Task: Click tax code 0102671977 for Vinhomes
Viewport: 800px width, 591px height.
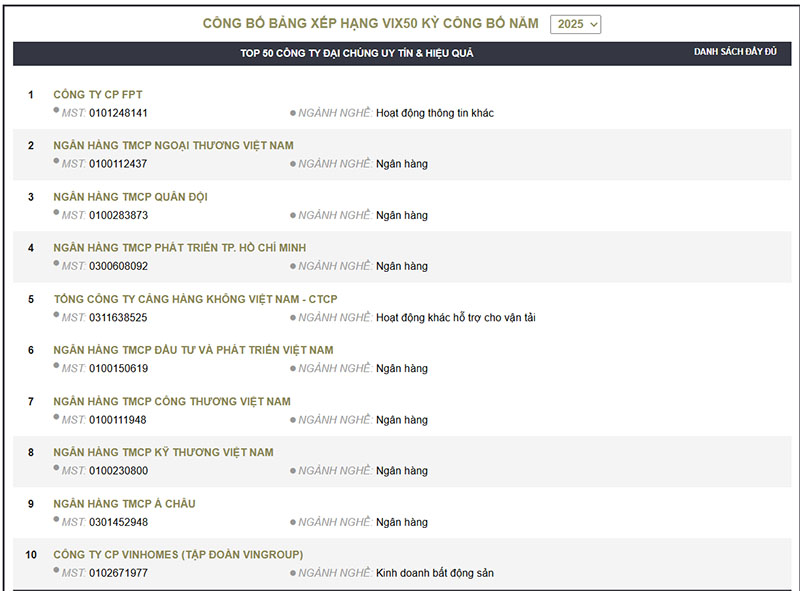Action: pos(118,573)
